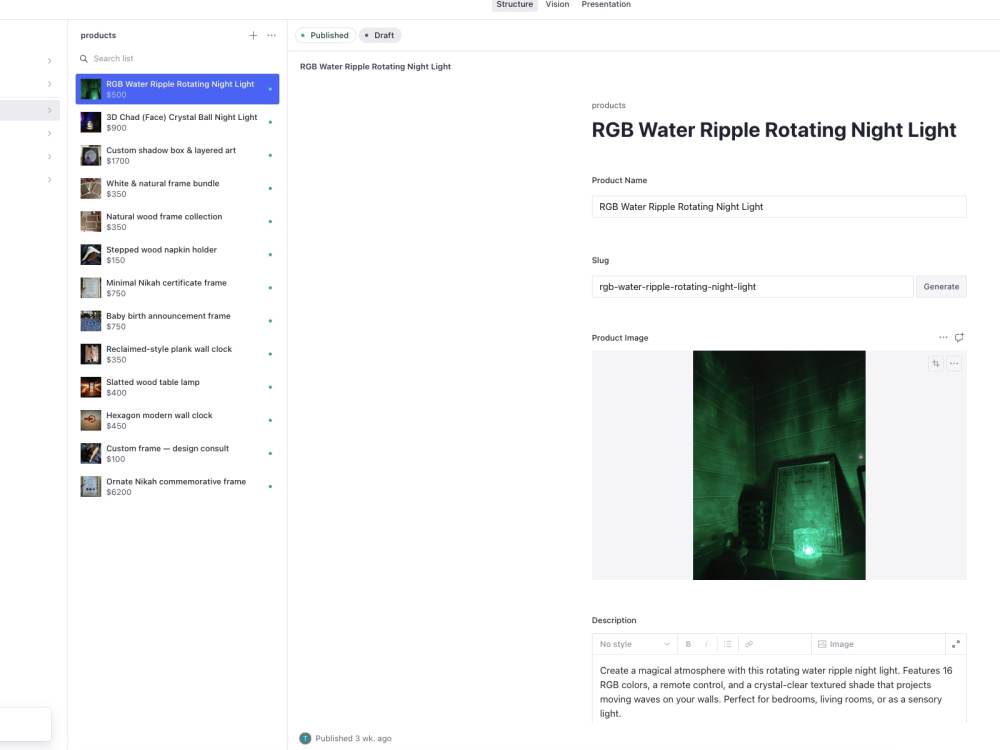Select the Draft version chip
The width and height of the screenshot is (1000, 750).
pos(379,35)
